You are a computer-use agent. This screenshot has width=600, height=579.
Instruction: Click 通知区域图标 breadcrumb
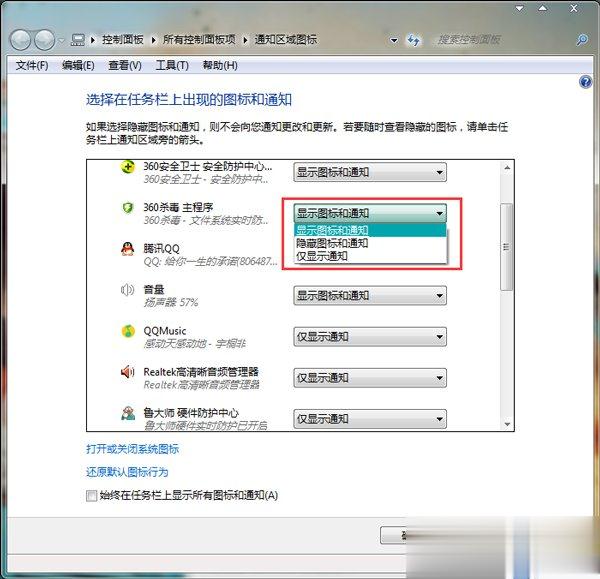point(286,40)
